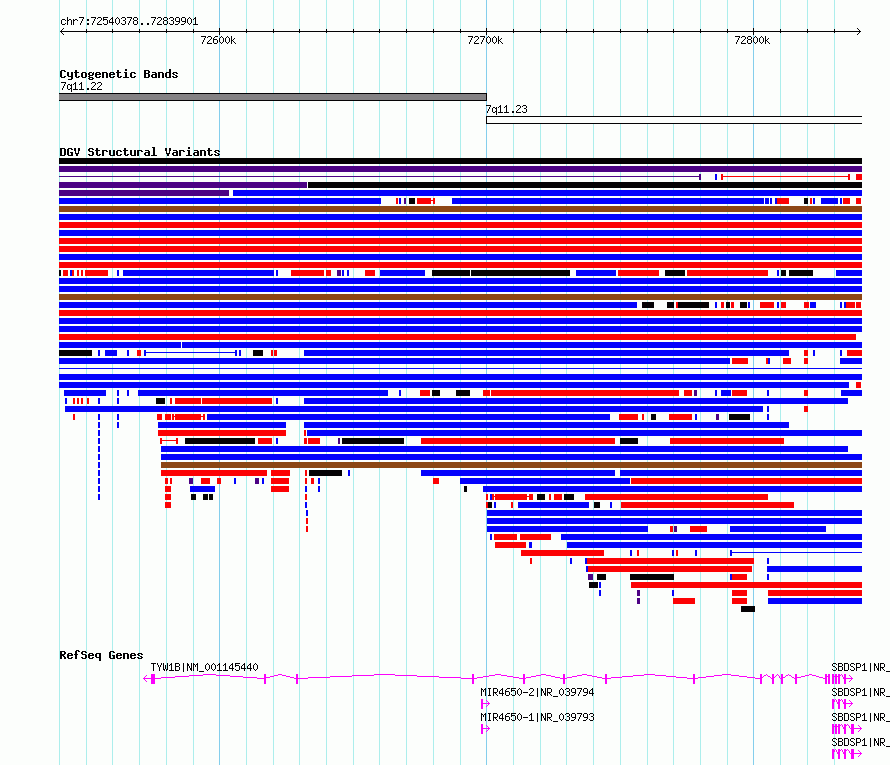890x765 pixels.
Task: Click the 7q11.23 band label
Action: 506,109
